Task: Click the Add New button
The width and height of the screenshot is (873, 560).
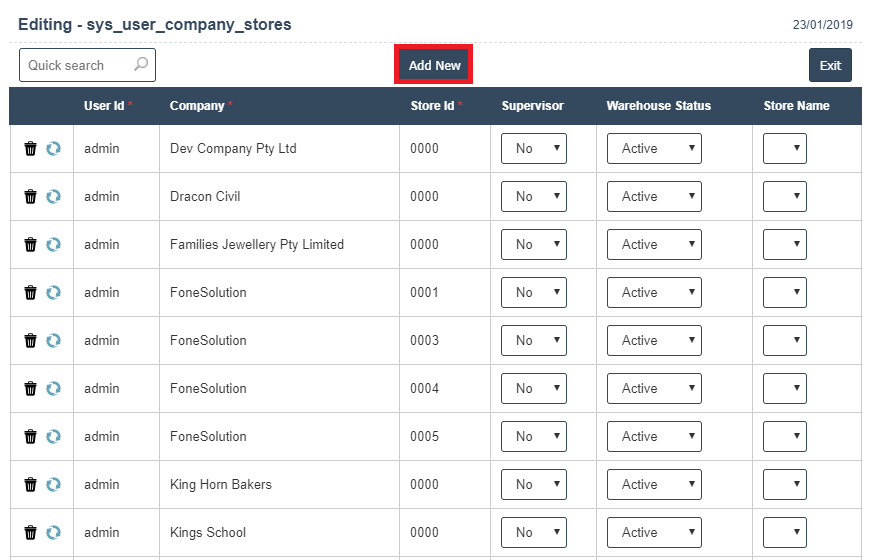Action: (434, 66)
